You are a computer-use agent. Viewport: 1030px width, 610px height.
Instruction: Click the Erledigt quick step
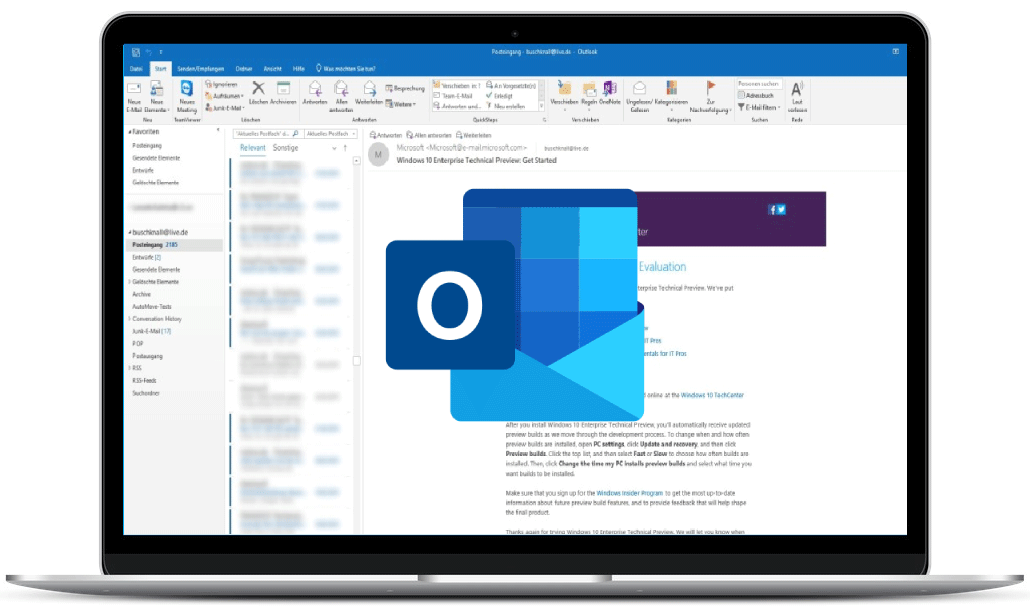(500, 96)
